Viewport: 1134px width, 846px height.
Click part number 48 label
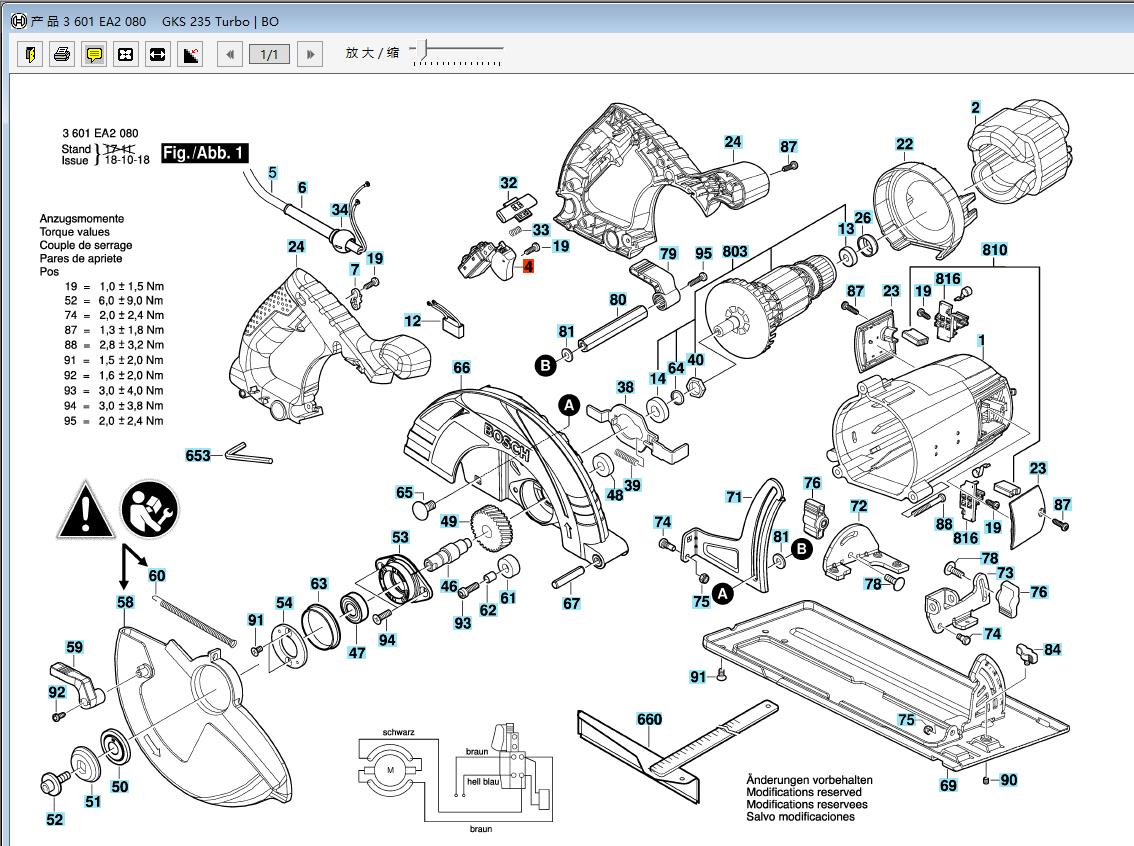click(x=615, y=495)
